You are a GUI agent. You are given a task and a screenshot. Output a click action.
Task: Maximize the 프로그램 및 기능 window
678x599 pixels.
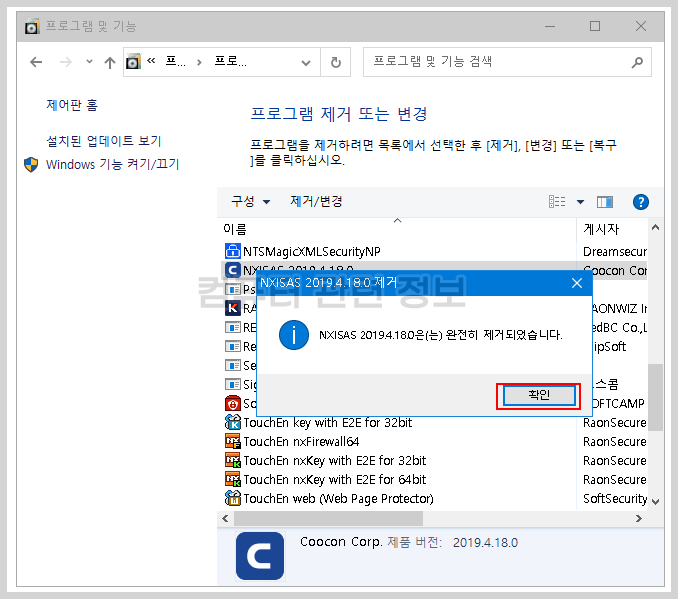[x=595, y=27]
